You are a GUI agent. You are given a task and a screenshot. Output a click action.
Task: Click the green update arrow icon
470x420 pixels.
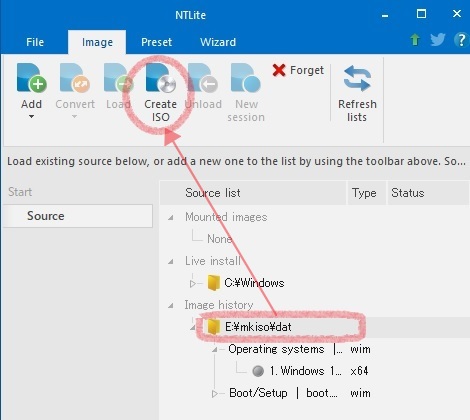pyautogui.click(x=415, y=40)
